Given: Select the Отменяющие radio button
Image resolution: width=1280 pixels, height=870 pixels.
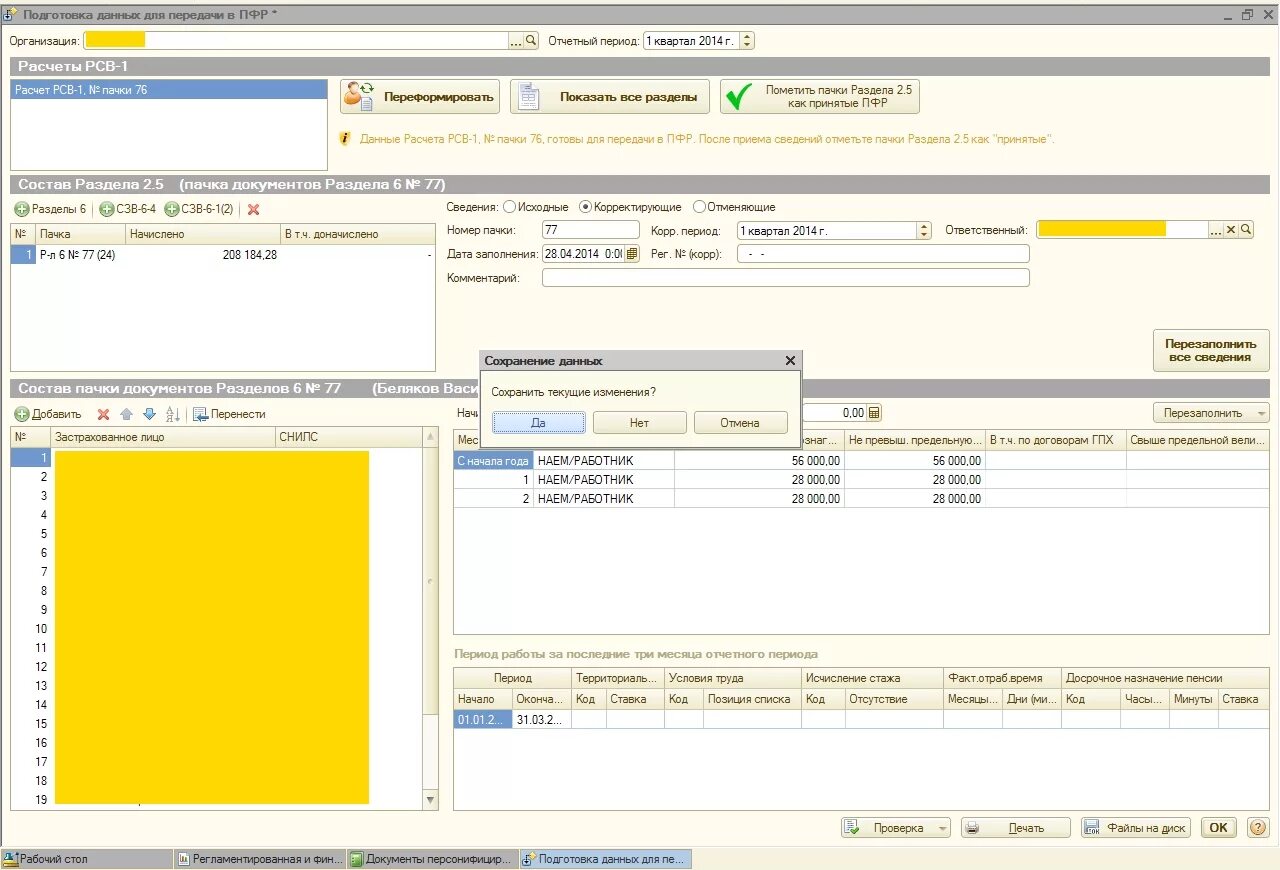Looking at the screenshot, I should point(699,207).
